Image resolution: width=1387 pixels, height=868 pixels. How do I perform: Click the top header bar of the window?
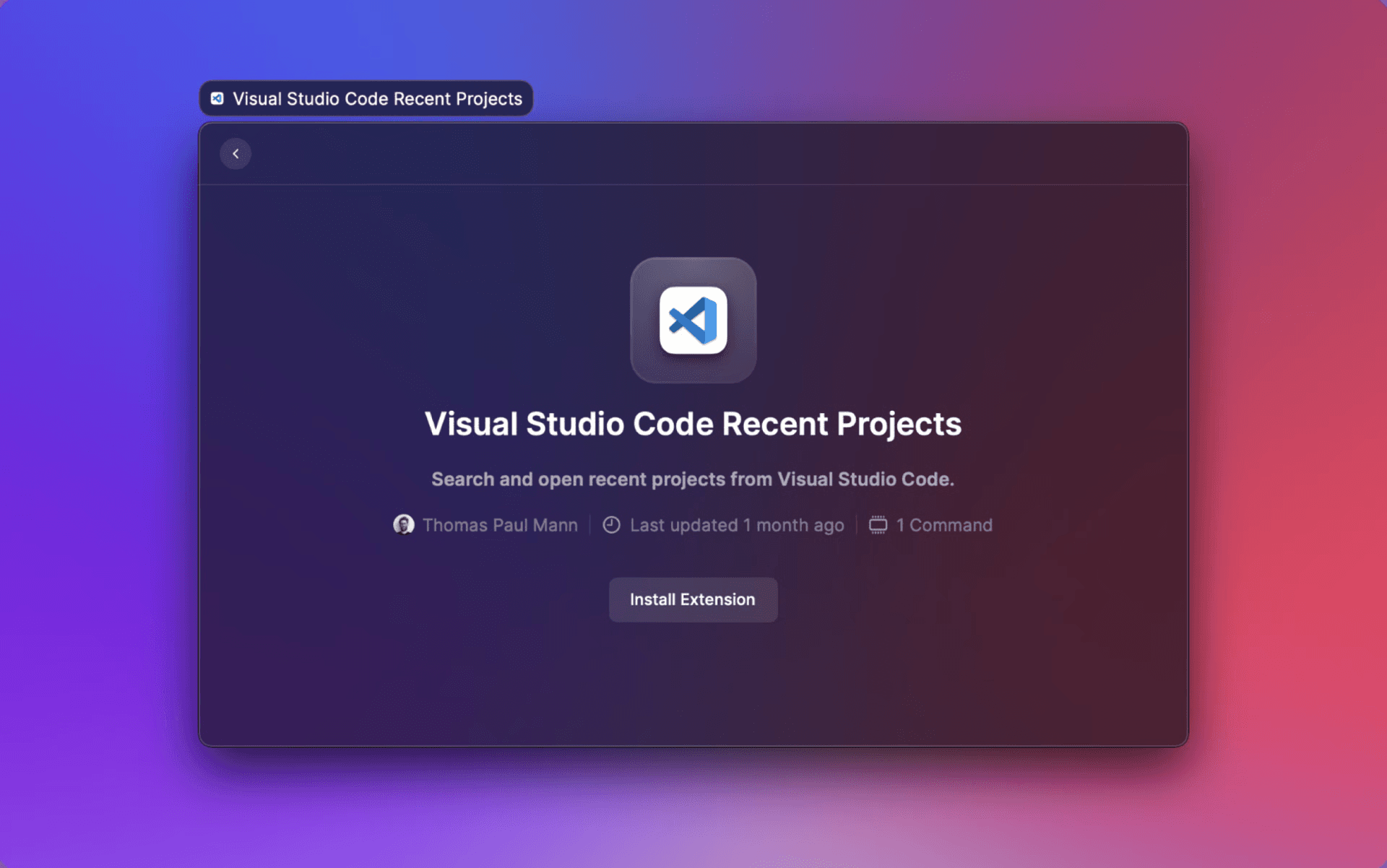pos(693,154)
